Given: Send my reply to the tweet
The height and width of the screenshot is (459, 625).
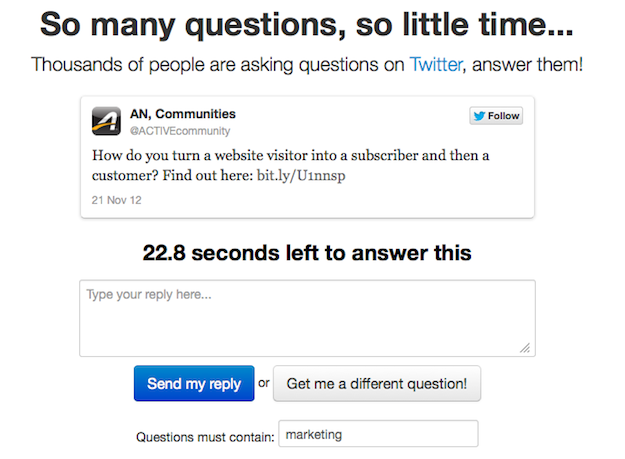Looking at the screenshot, I should click(x=194, y=384).
